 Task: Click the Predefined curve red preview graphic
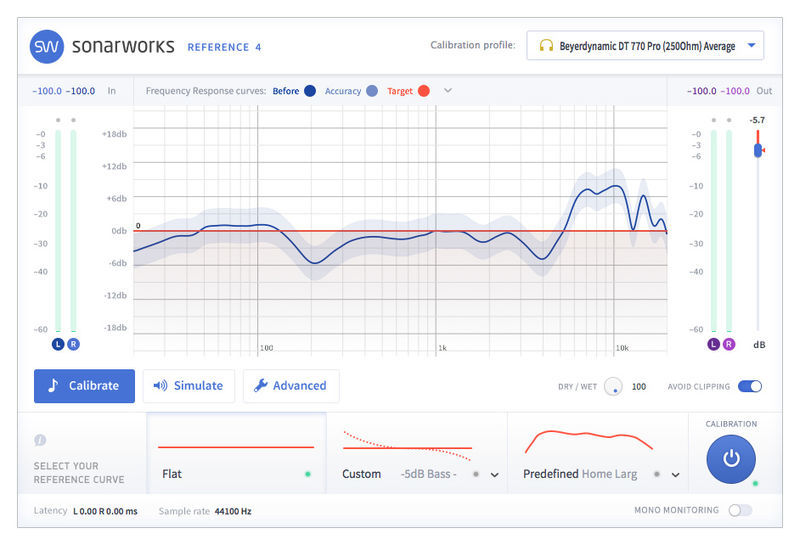[x=589, y=441]
